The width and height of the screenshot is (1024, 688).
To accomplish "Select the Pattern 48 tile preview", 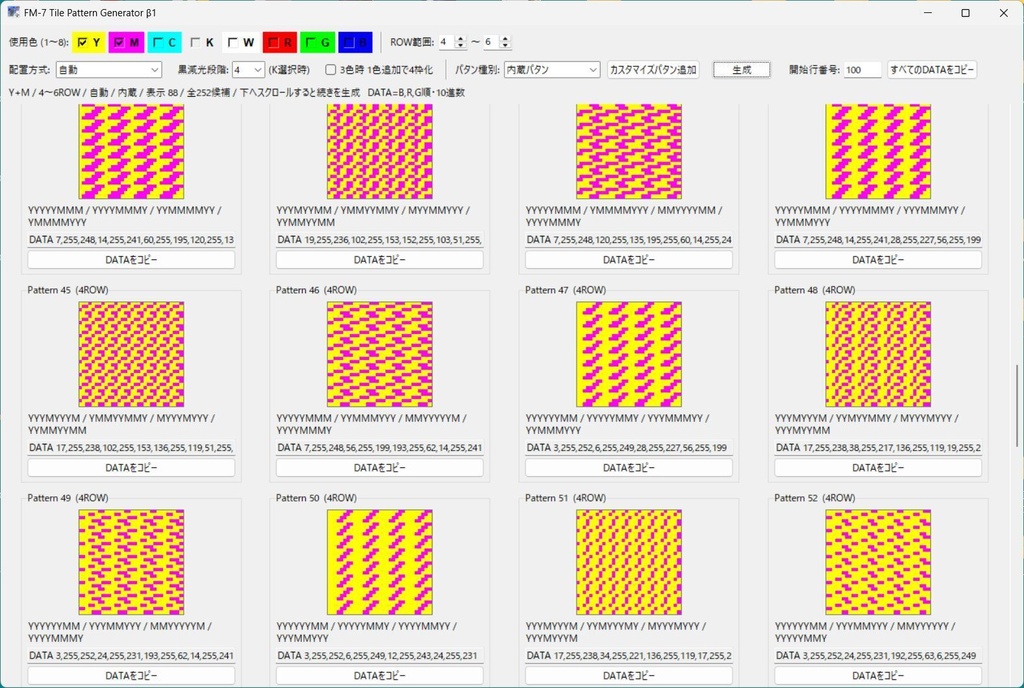I will (878, 354).
